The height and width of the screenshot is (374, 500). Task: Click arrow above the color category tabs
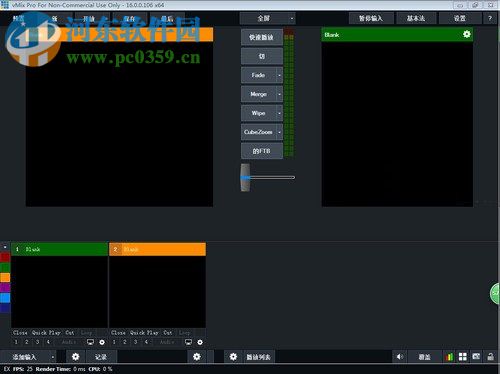tap(5, 247)
